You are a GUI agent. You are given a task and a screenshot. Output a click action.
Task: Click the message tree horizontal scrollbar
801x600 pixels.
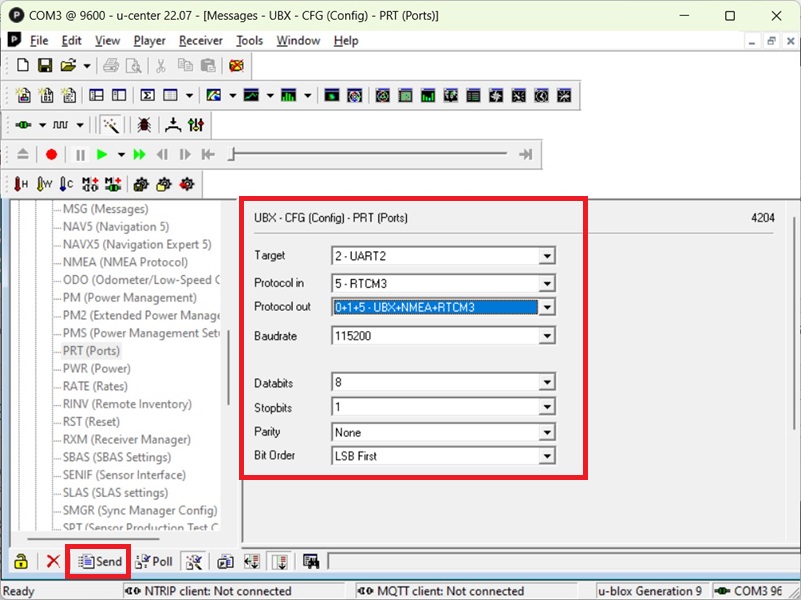click(x=93, y=538)
